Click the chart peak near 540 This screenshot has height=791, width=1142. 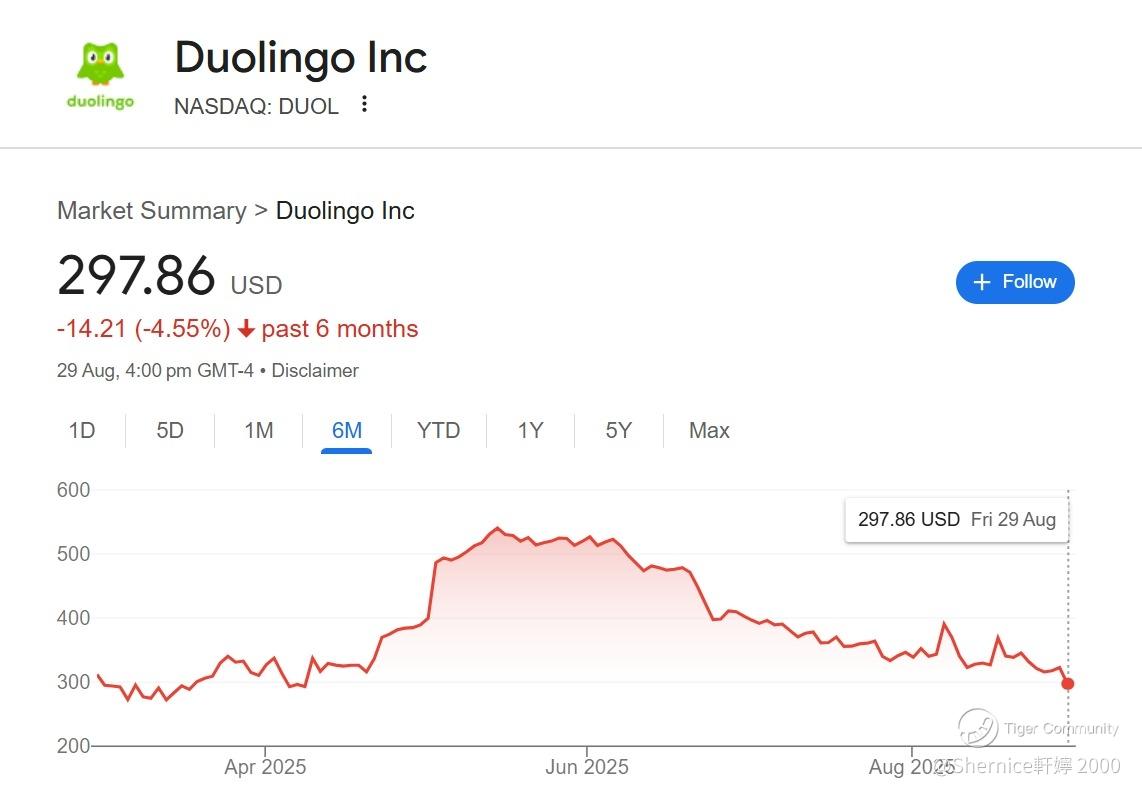(497, 528)
